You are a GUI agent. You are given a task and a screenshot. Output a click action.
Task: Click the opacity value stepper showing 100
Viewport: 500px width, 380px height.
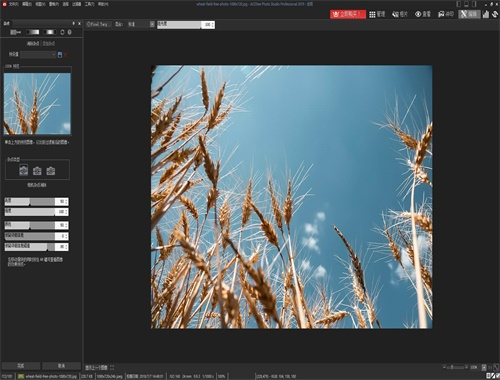[x=208, y=25]
